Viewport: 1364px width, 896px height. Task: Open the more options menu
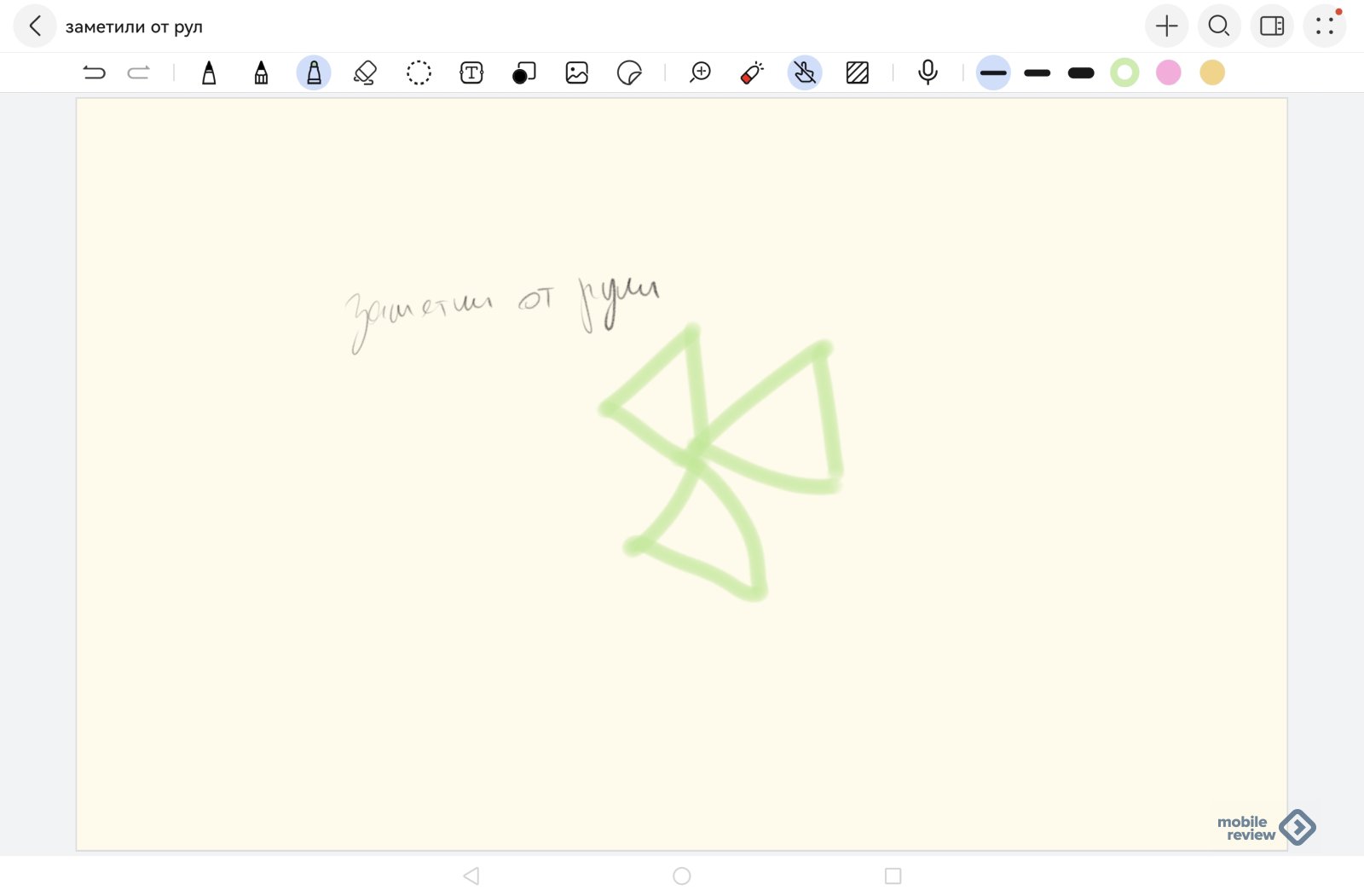(x=1324, y=26)
